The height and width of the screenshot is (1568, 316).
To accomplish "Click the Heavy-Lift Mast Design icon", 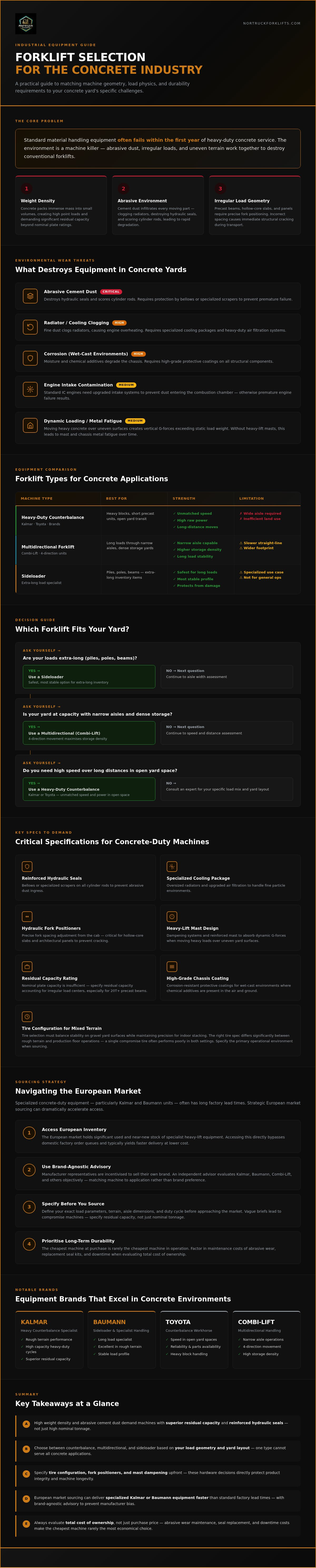I will pos(172,916).
